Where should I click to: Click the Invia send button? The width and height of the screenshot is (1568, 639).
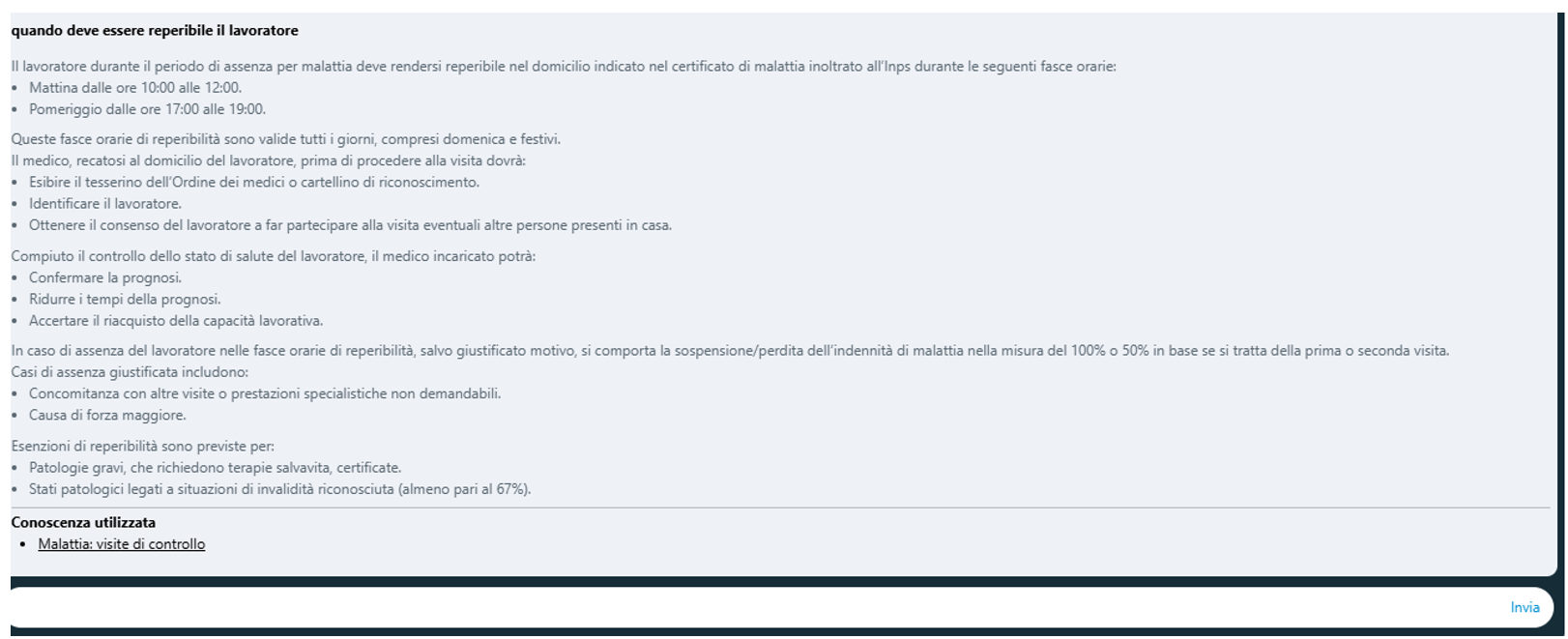tap(1524, 607)
